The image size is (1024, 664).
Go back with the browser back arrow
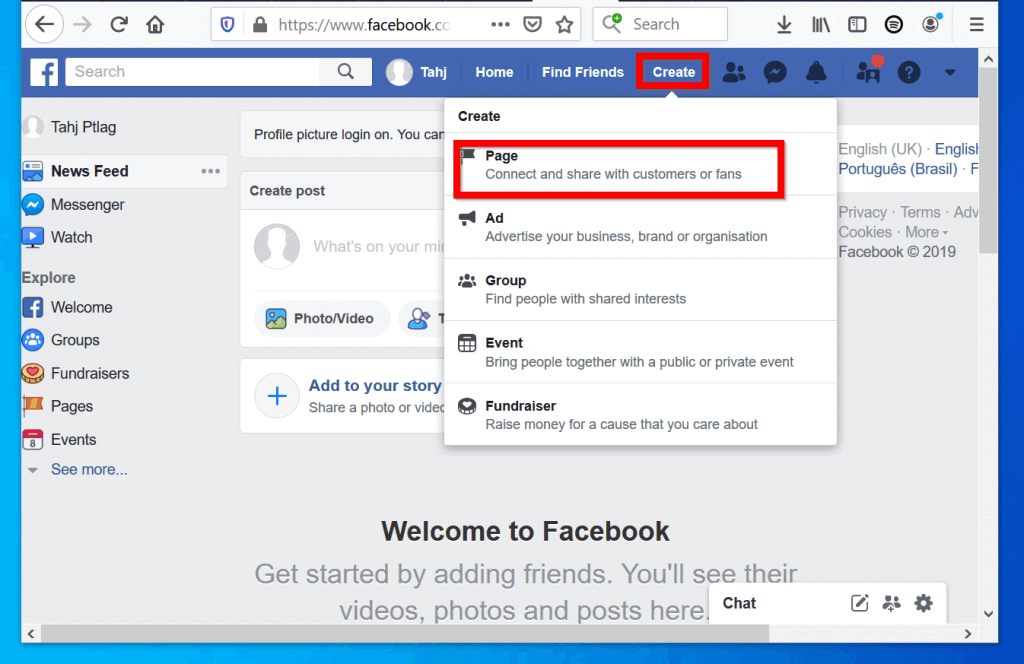click(44, 25)
